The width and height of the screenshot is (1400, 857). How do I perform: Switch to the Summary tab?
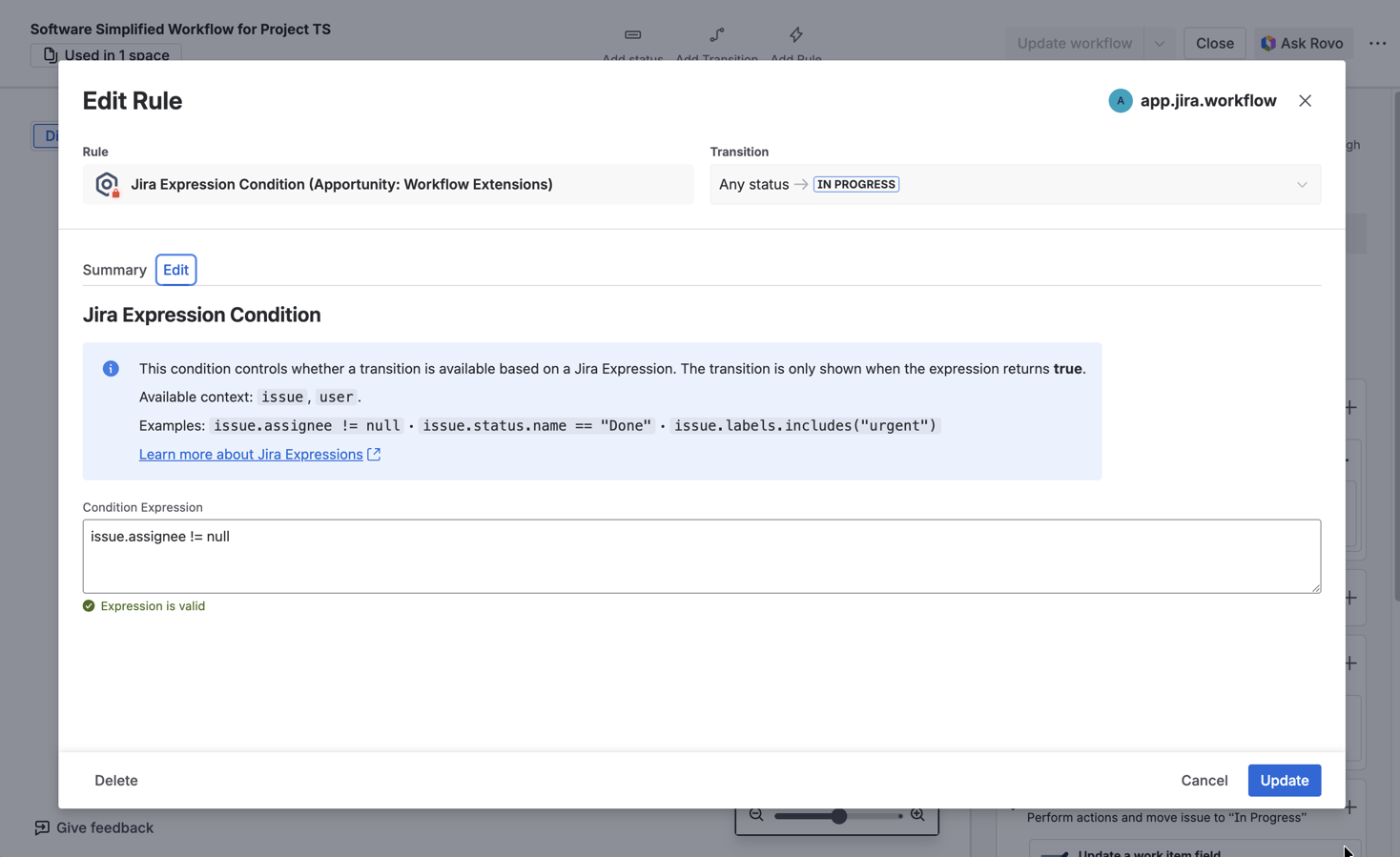coord(114,270)
